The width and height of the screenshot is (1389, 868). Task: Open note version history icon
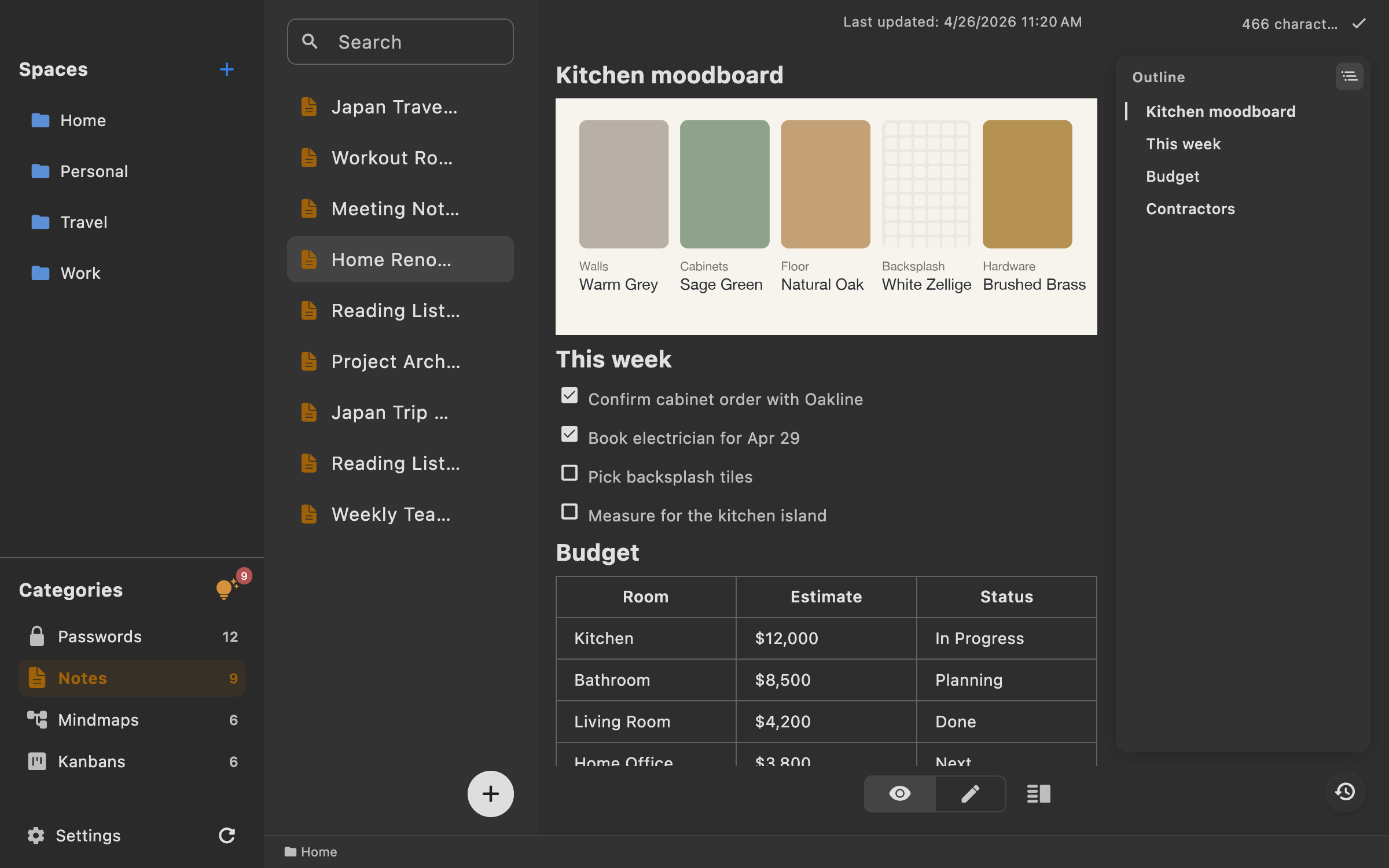click(1345, 791)
